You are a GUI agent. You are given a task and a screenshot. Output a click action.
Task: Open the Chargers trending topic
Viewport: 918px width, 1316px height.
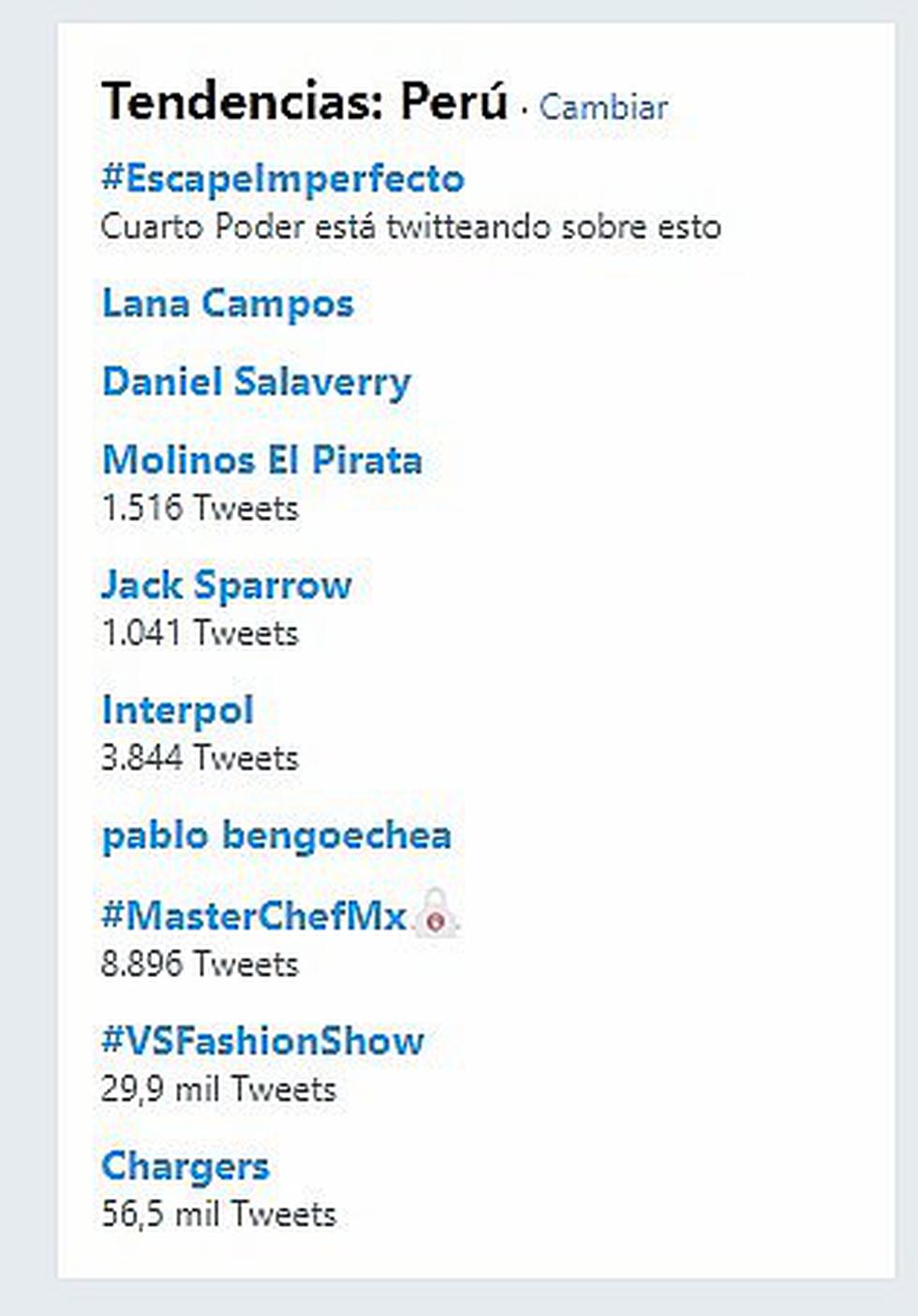pyautogui.click(x=185, y=1166)
